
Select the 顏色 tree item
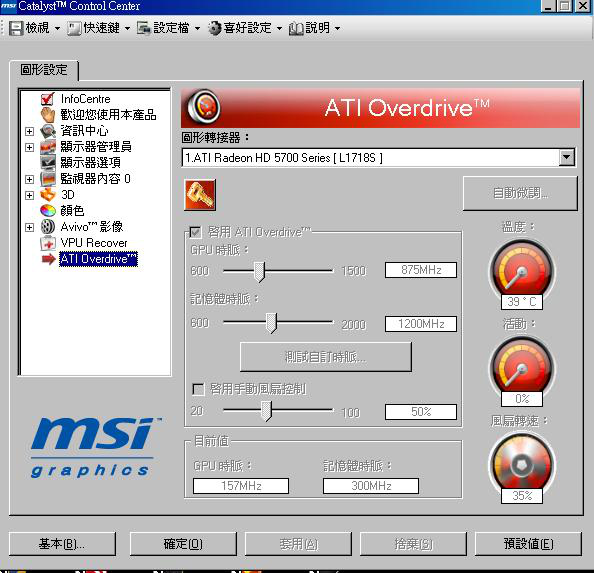click(72, 211)
